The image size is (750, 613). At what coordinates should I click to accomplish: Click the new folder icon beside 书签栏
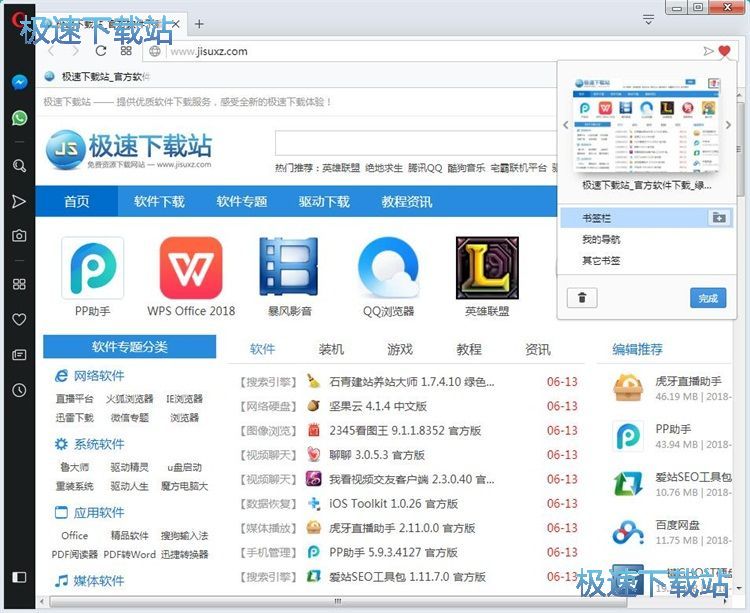point(719,218)
